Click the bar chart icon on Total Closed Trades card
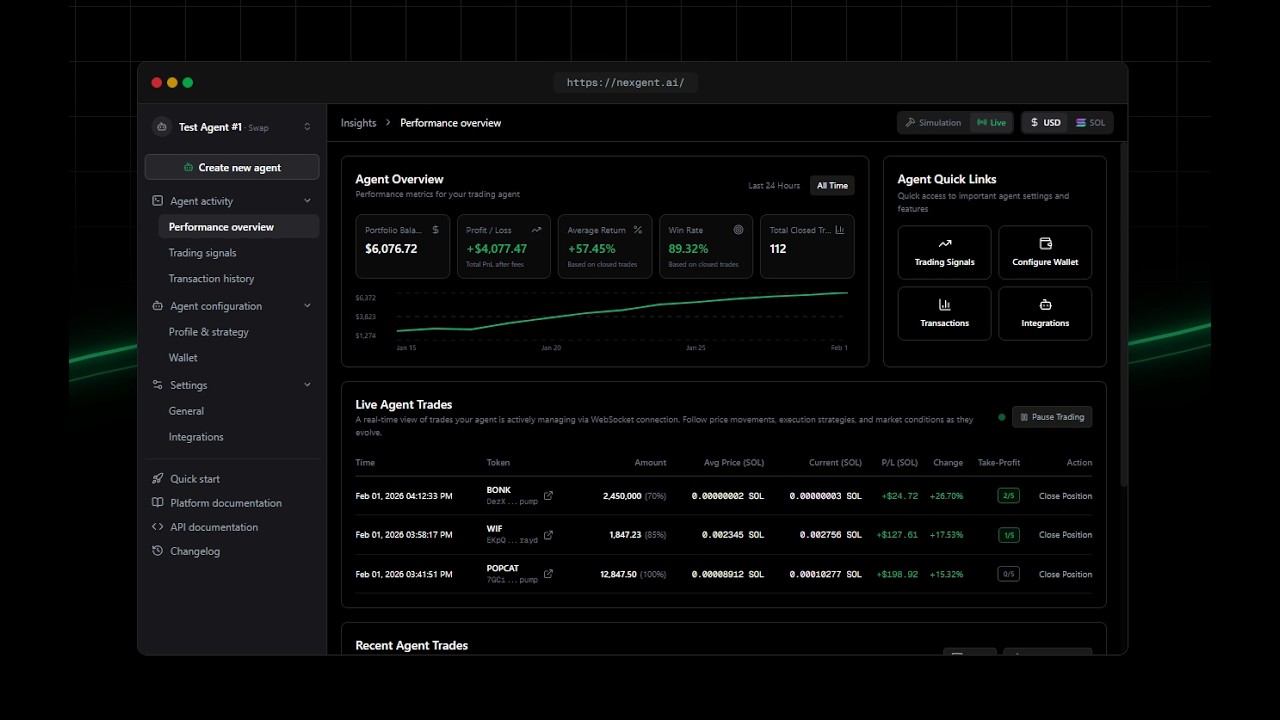The height and width of the screenshot is (720, 1280). coord(839,230)
